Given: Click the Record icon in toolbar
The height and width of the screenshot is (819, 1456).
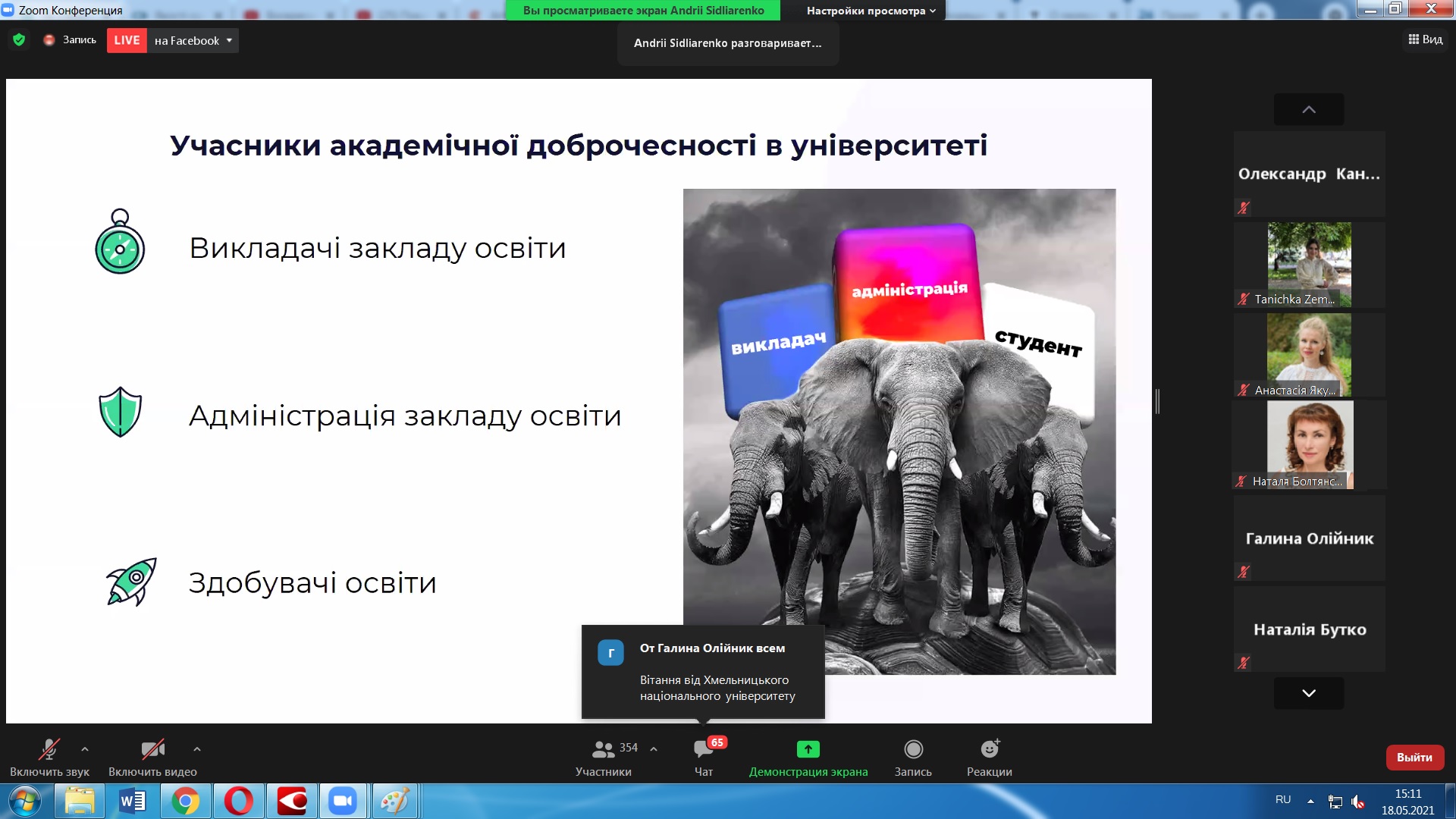Looking at the screenshot, I should pyautogui.click(x=913, y=750).
